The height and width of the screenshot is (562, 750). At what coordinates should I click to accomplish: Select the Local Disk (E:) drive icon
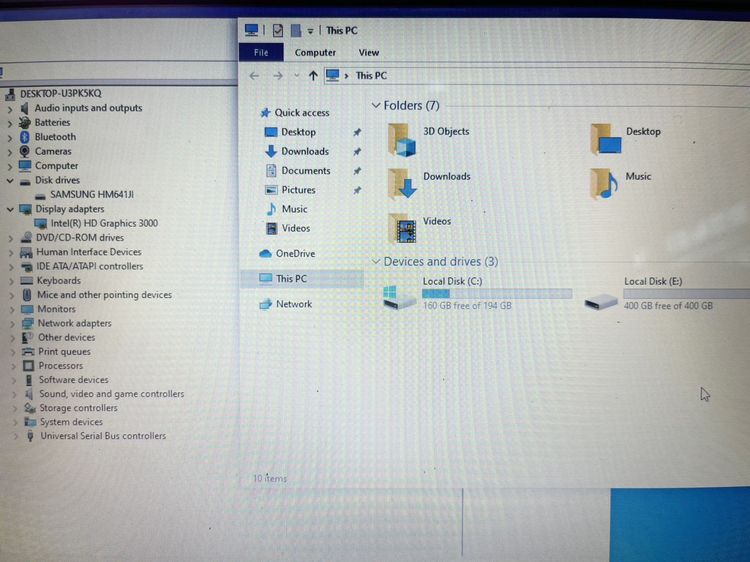tap(601, 302)
